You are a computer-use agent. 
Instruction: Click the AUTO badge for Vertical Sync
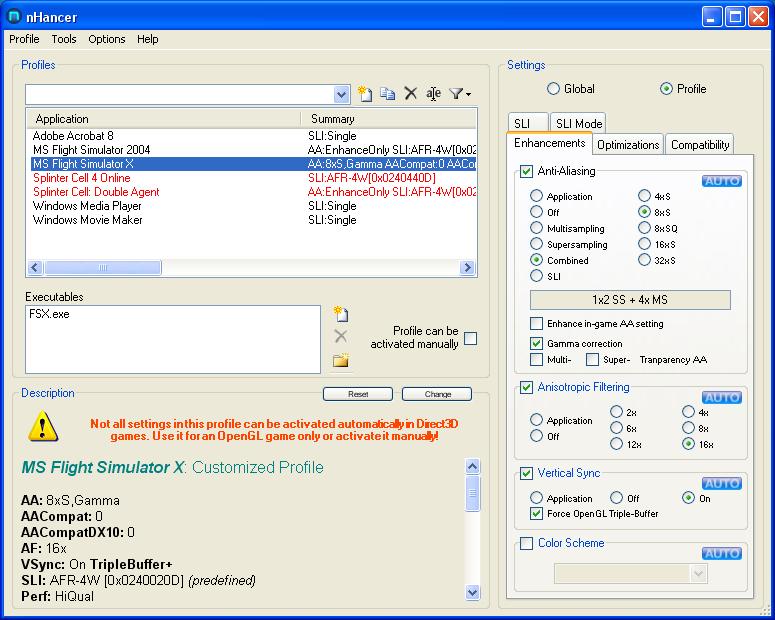click(x=721, y=483)
